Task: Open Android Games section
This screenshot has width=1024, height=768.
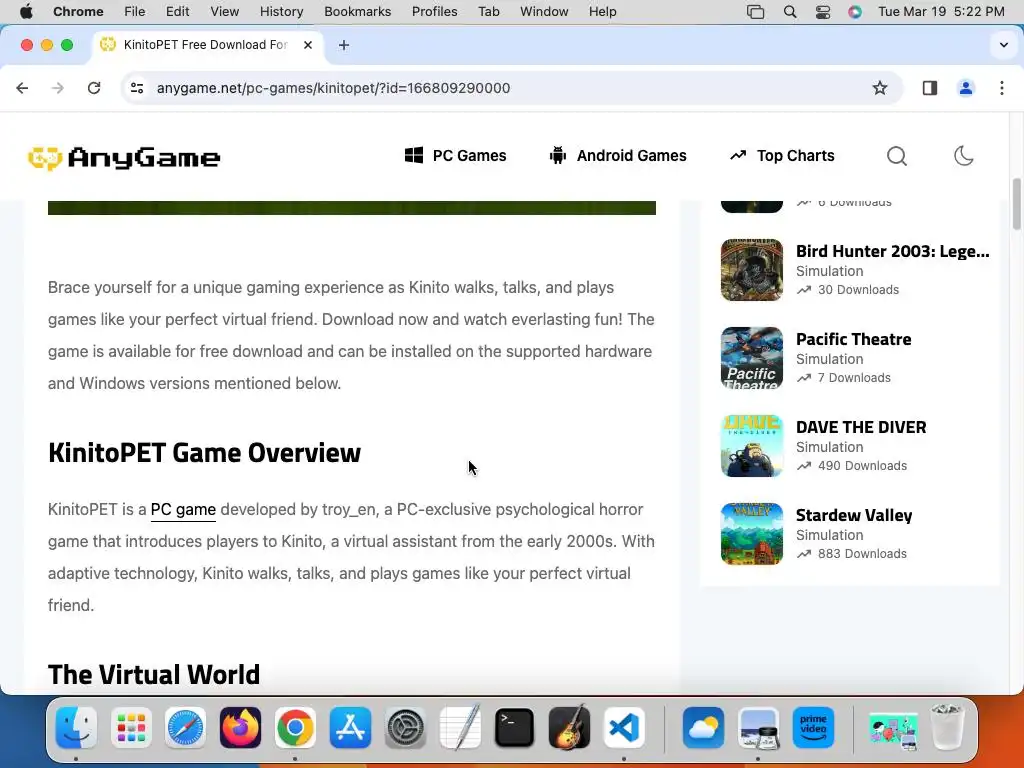Action: pos(618,155)
